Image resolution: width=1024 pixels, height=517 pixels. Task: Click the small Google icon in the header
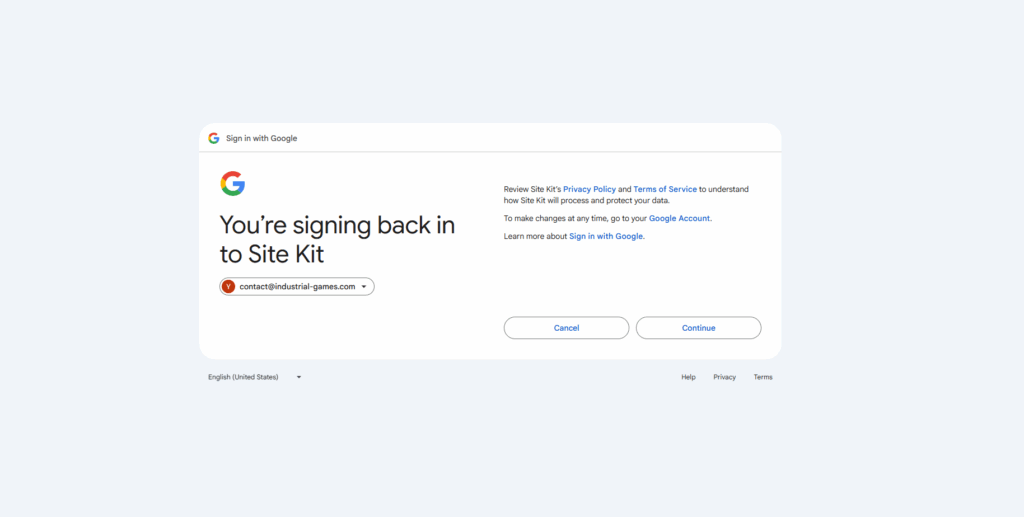tap(214, 138)
